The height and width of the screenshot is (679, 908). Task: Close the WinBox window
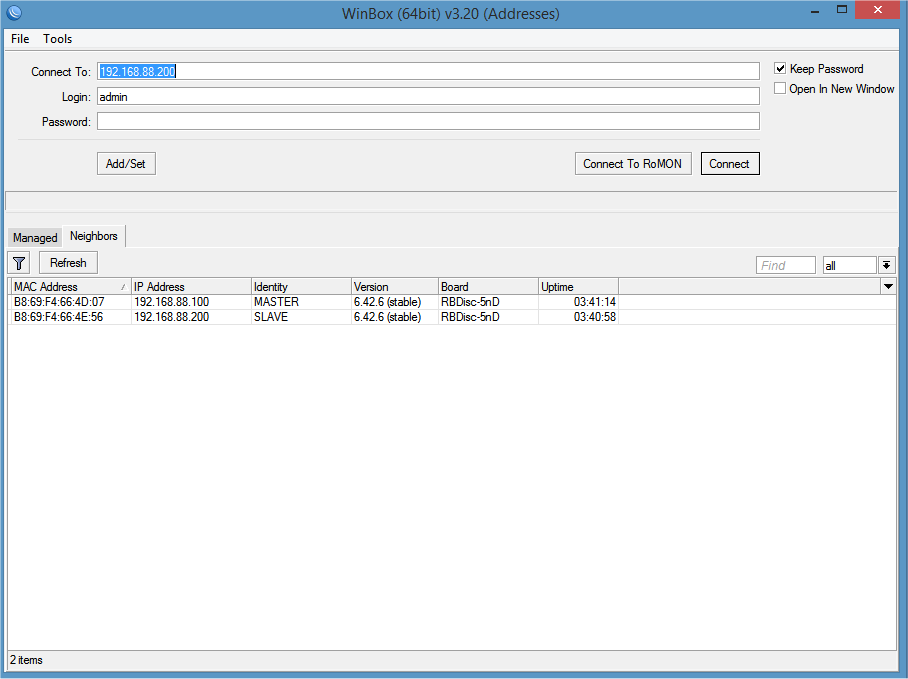pos(877,10)
